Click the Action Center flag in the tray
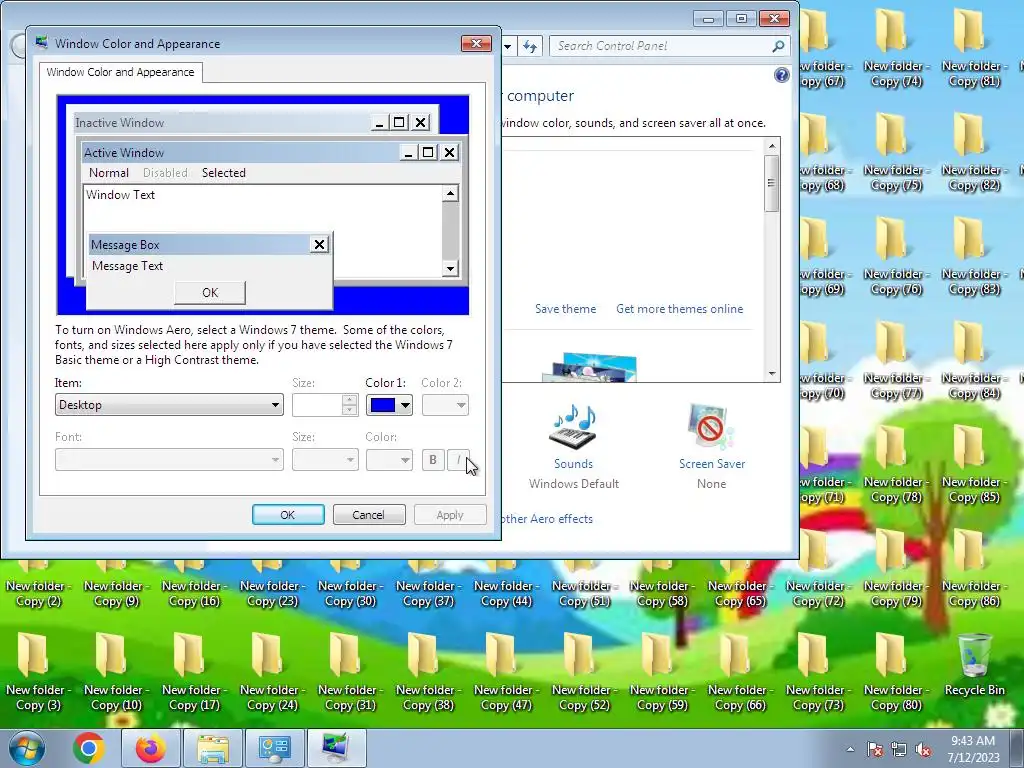Image resolution: width=1024 pixels, height=768 pixels. point(875,749)
